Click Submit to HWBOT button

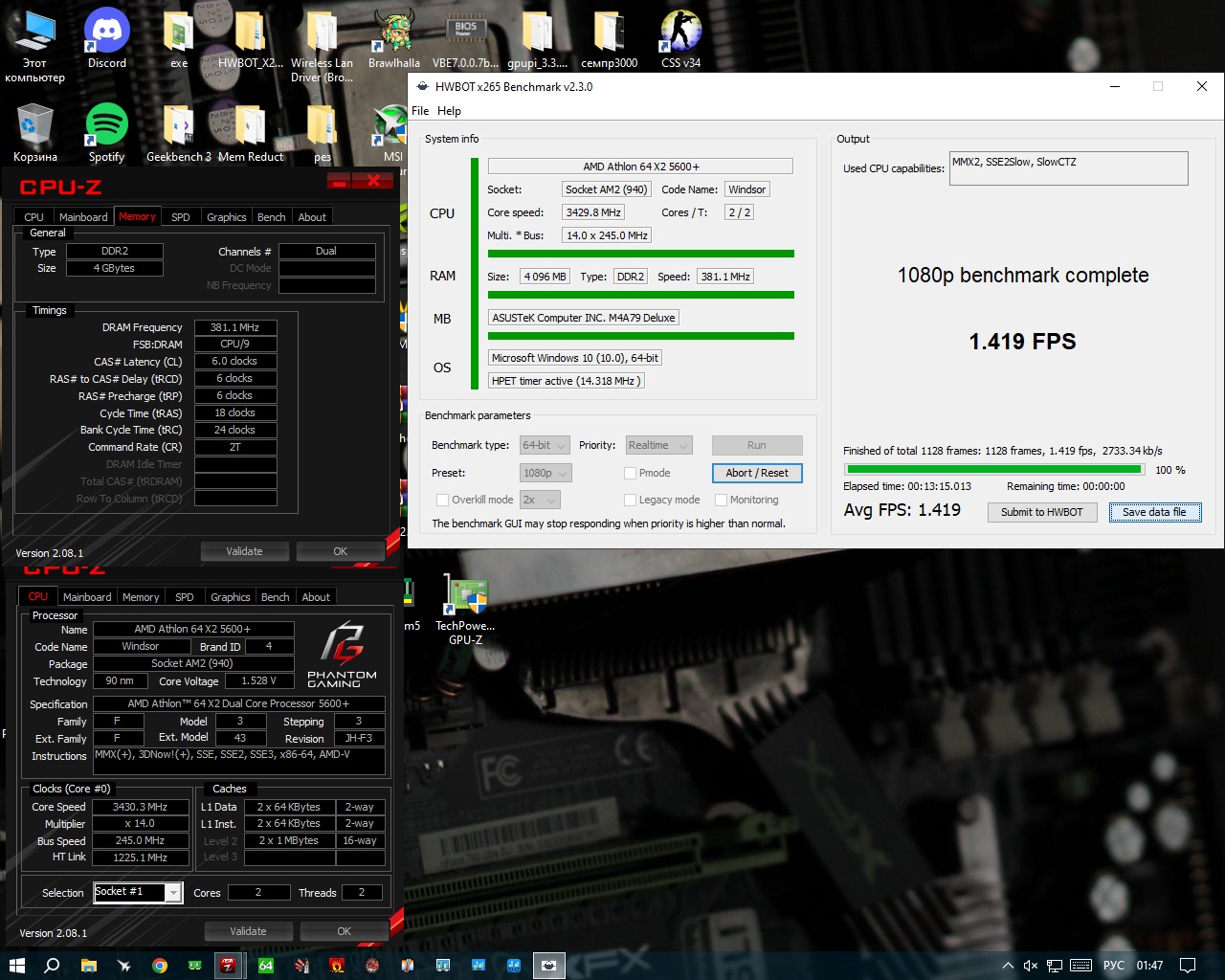point(1041,512)
